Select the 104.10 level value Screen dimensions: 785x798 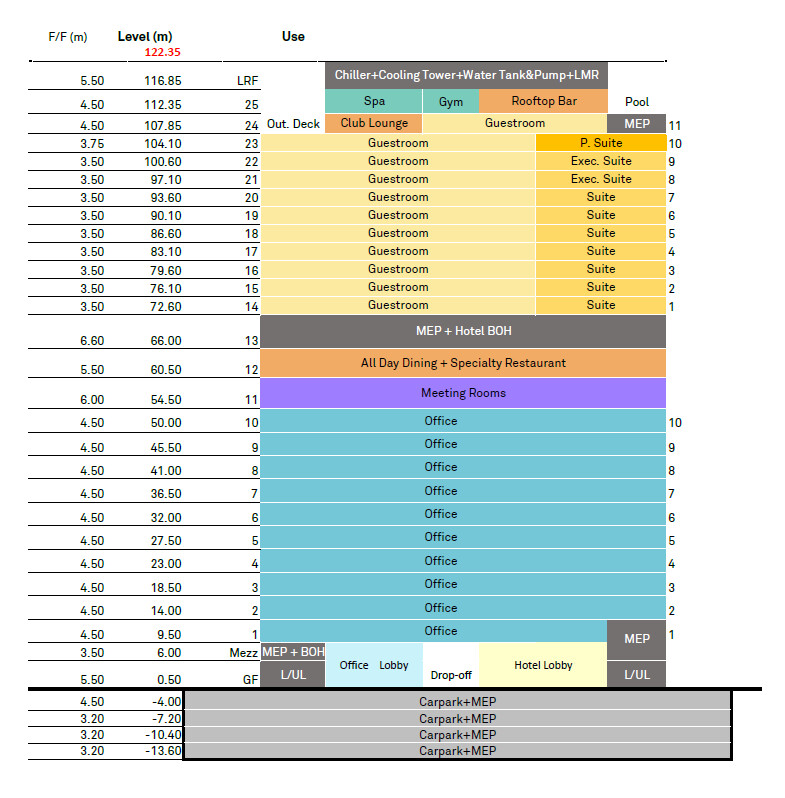point(162,144)
